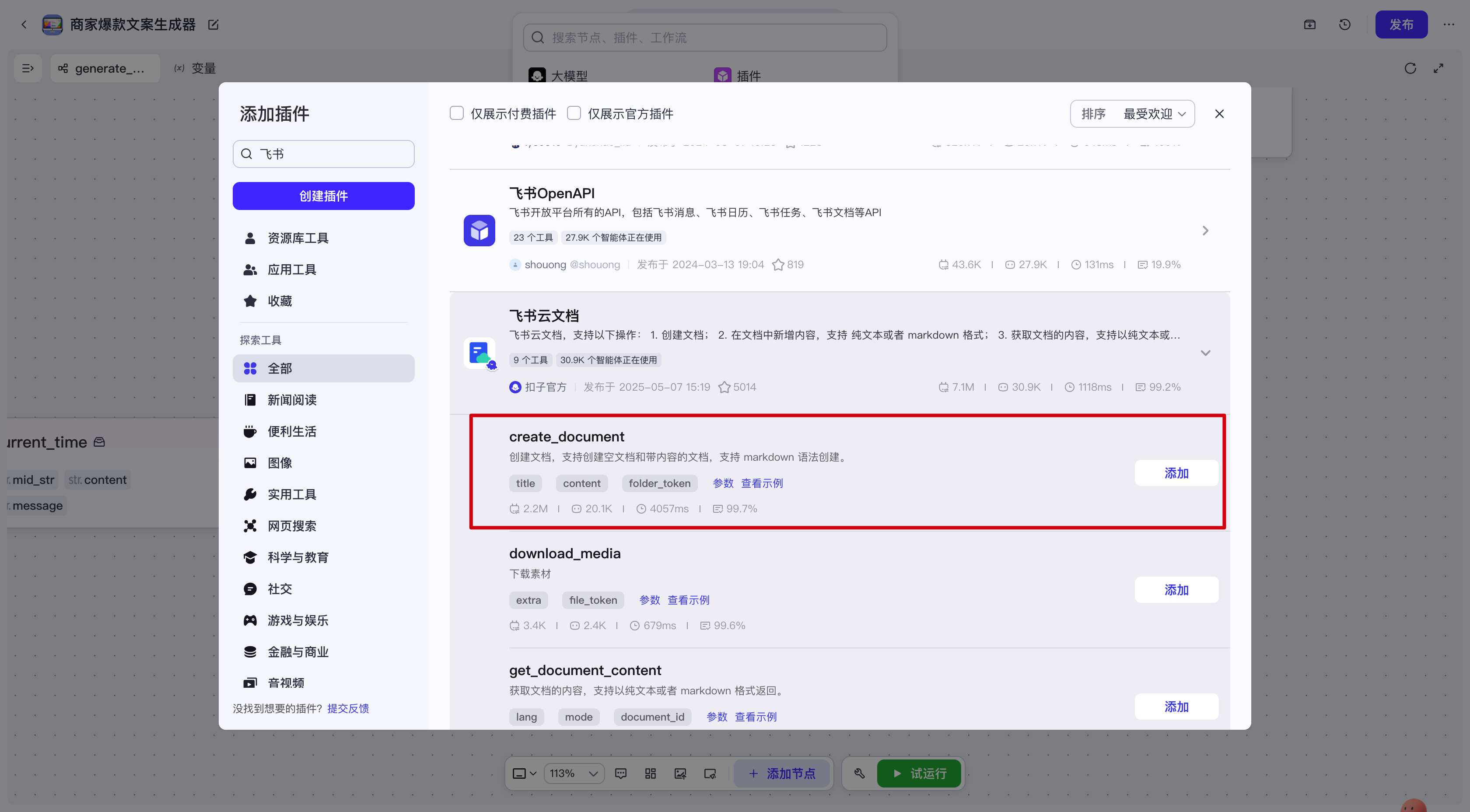Click the 飞书云文档 plugin icon
The image size is (1470, 812).
coord(479,353)
